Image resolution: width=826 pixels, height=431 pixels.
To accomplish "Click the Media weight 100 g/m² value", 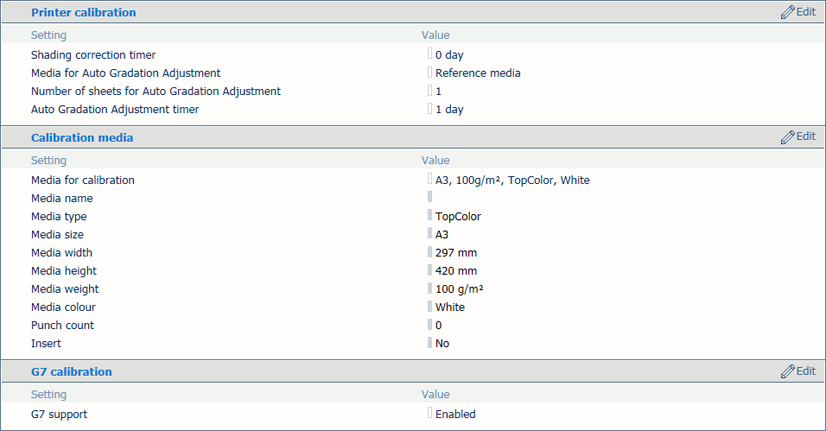I will (x=459, y=289).
